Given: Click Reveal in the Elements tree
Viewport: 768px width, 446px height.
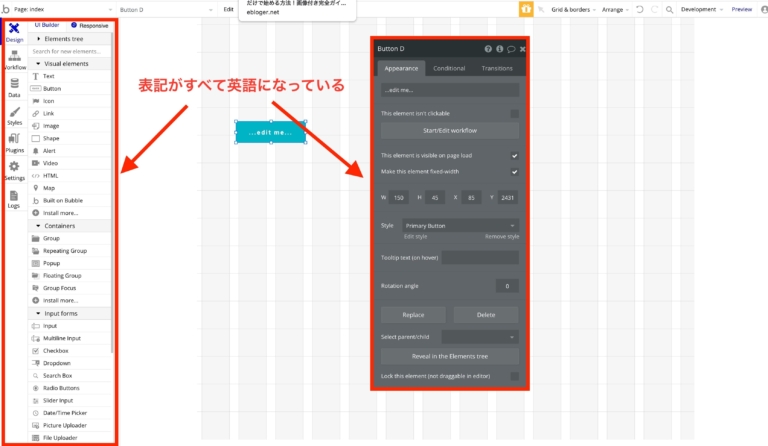Looking at the screenshot, I should (x=450, y=356).
